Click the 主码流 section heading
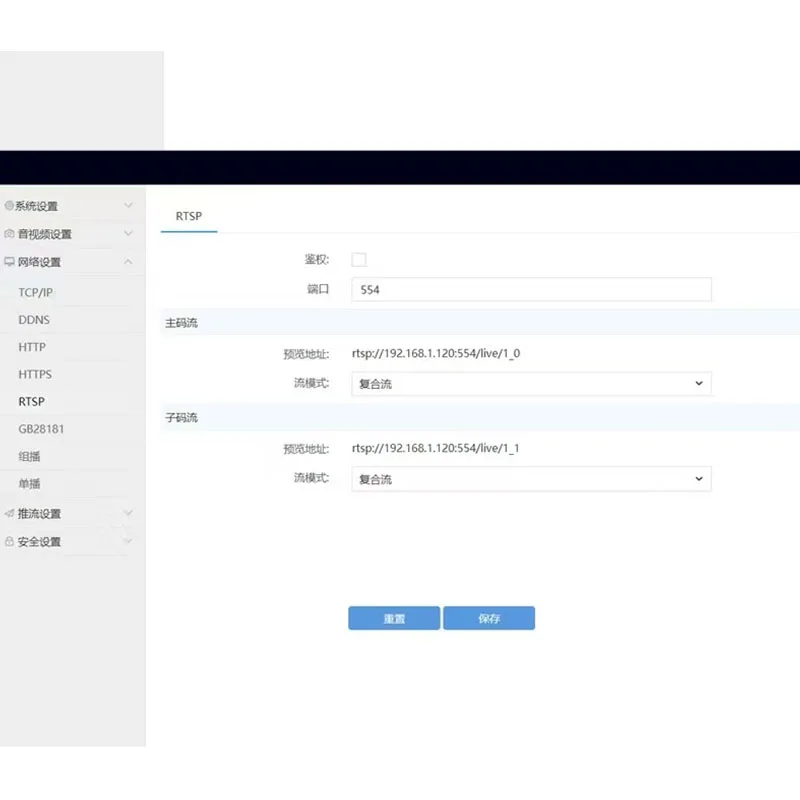 tap(181, 323)
